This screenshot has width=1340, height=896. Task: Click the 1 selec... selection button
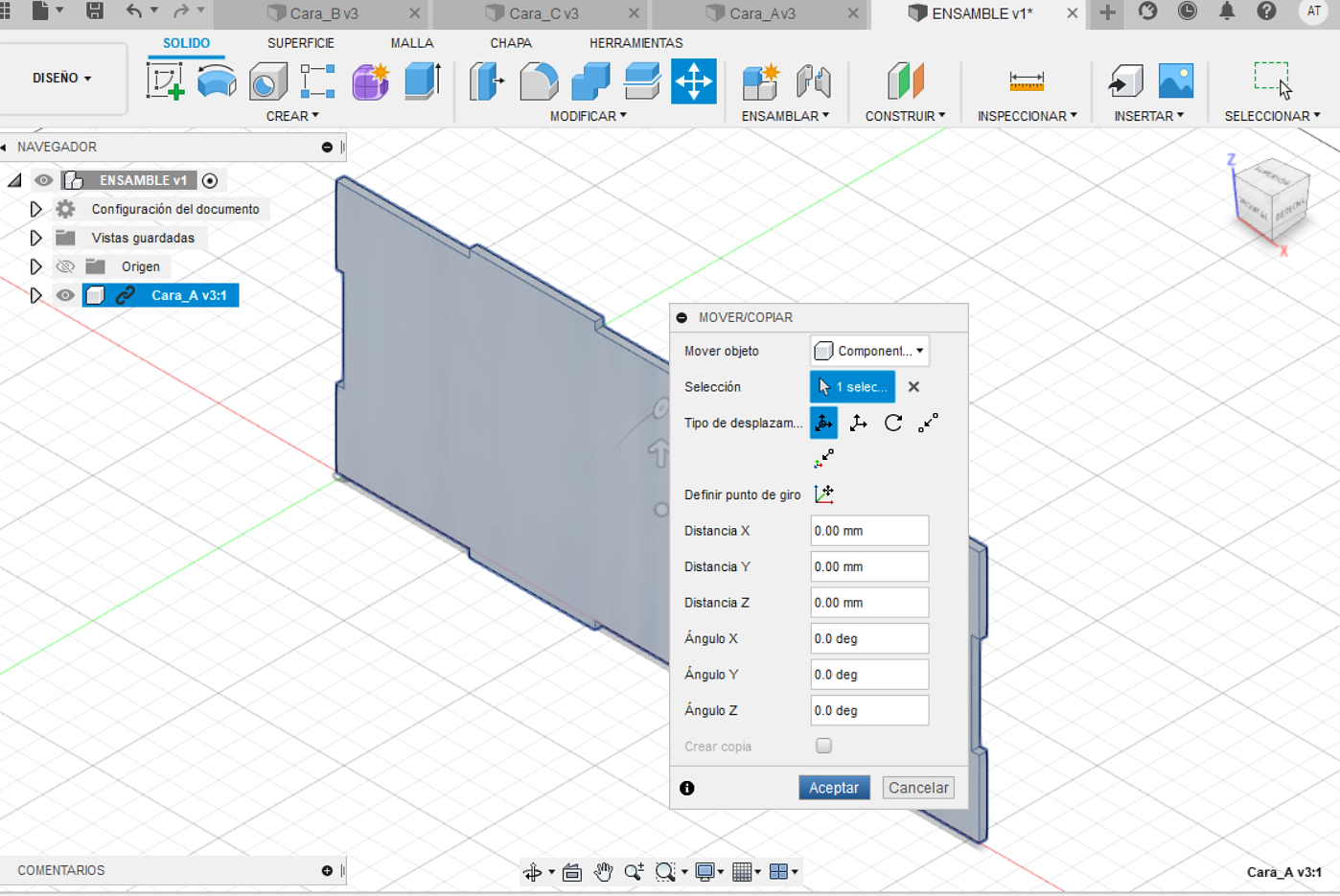pyautogui.click(x=853, y=387)
